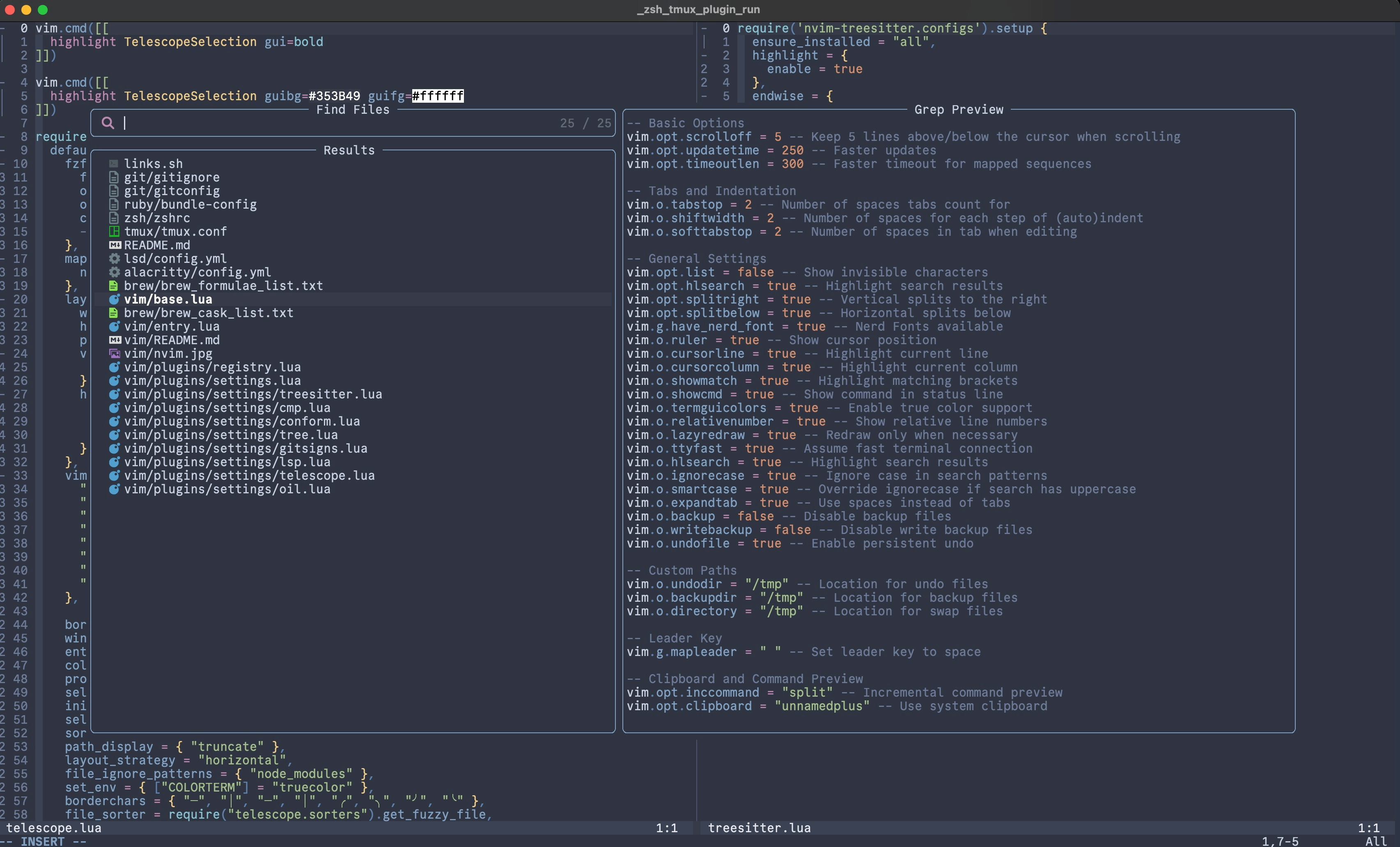Click the document icon next to git/gitconfig

[114, 191]
